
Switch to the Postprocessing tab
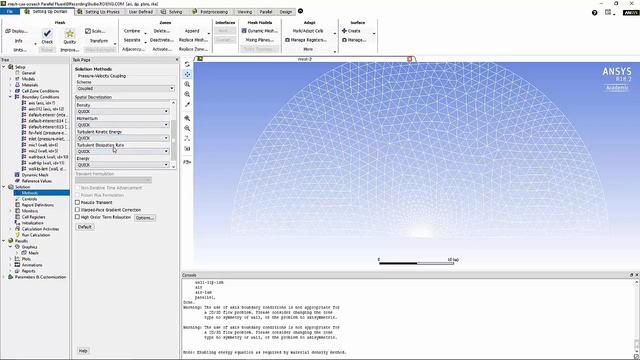point(210,12)
